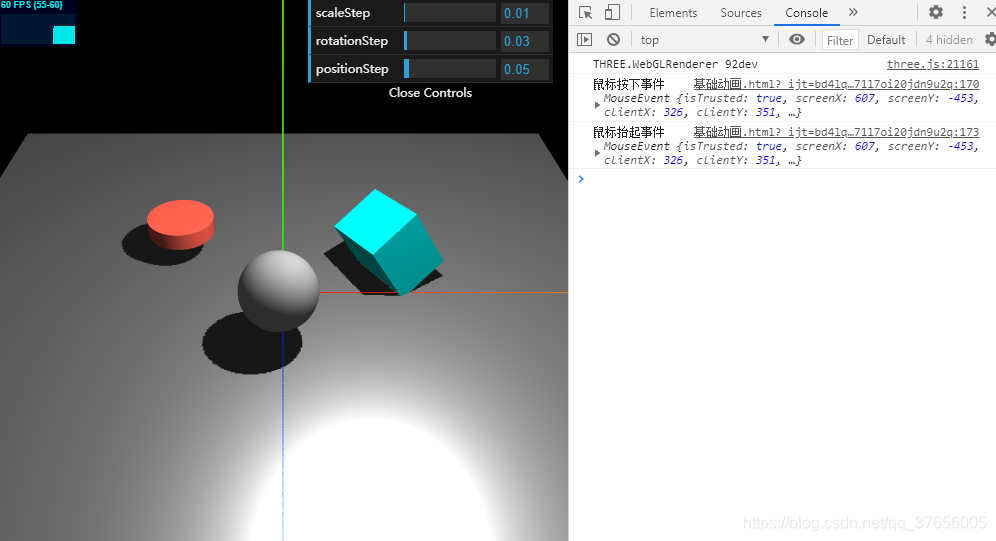Click the live expression eye icon

point(797,39)
